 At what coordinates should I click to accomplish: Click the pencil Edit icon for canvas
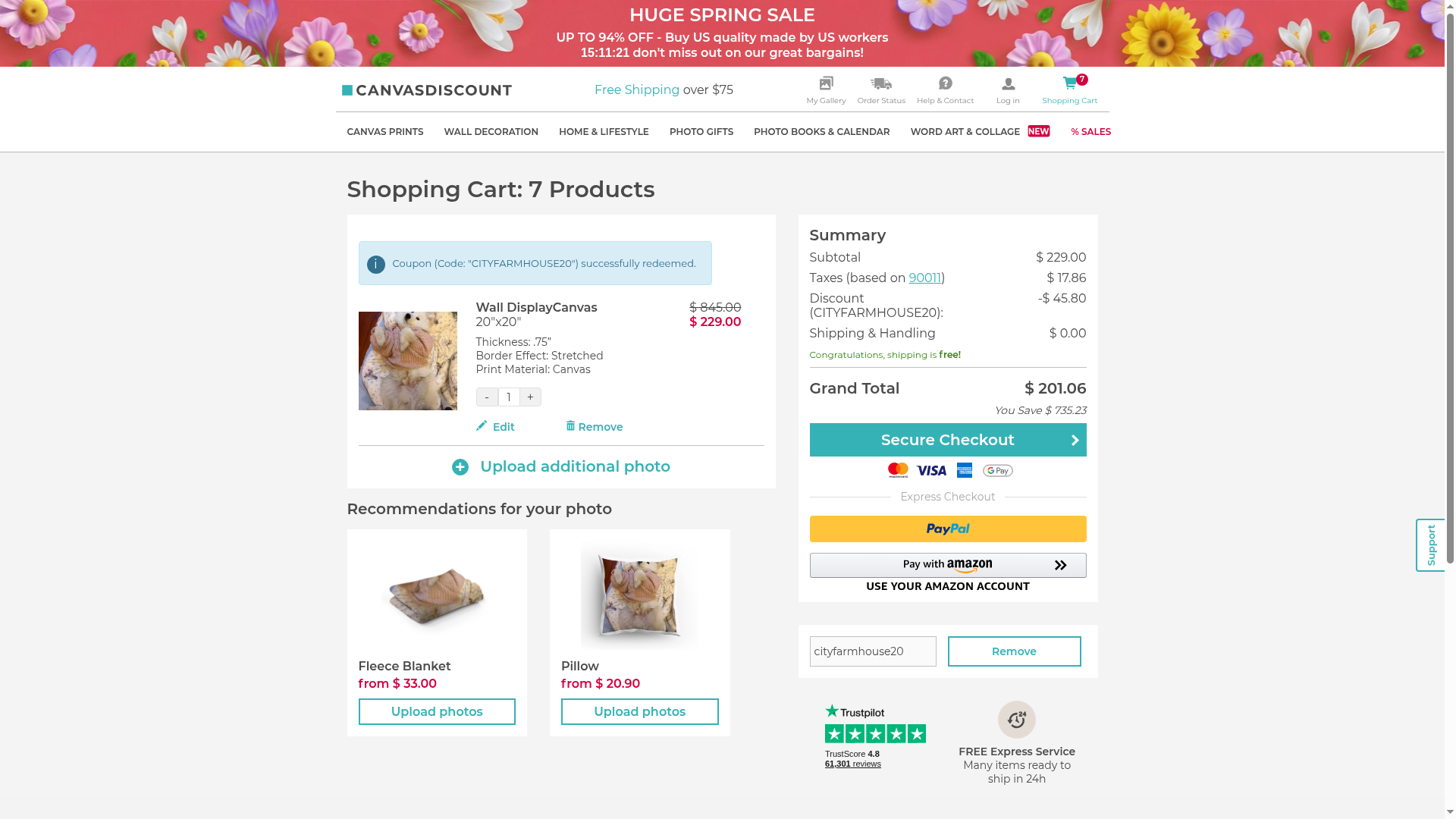pyautogui.click(x=482, y=426)
